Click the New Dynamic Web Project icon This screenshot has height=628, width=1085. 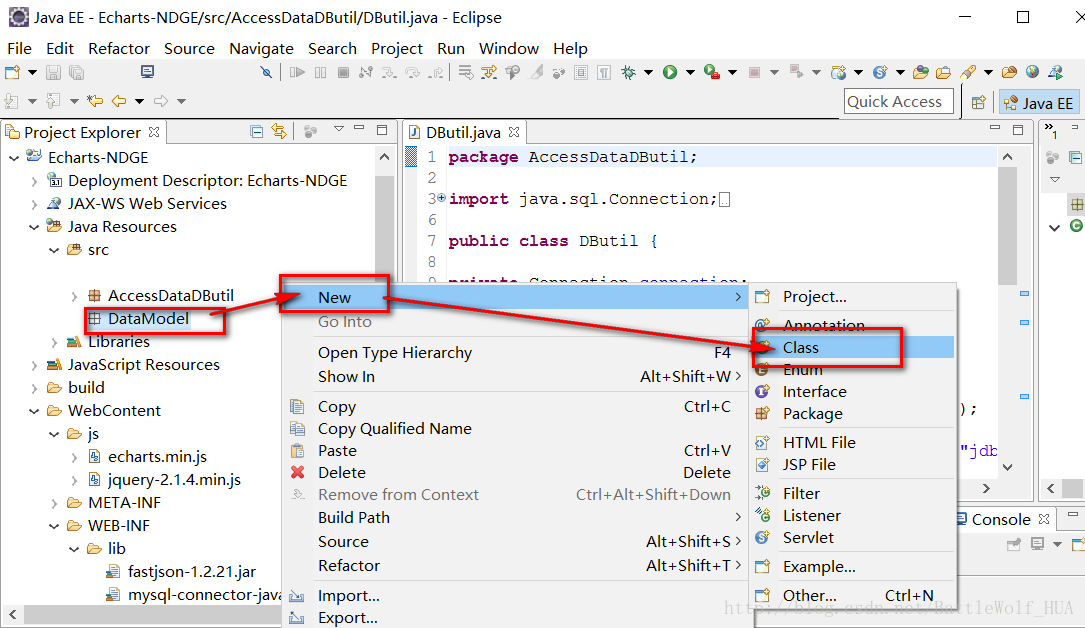coord(839,72)
